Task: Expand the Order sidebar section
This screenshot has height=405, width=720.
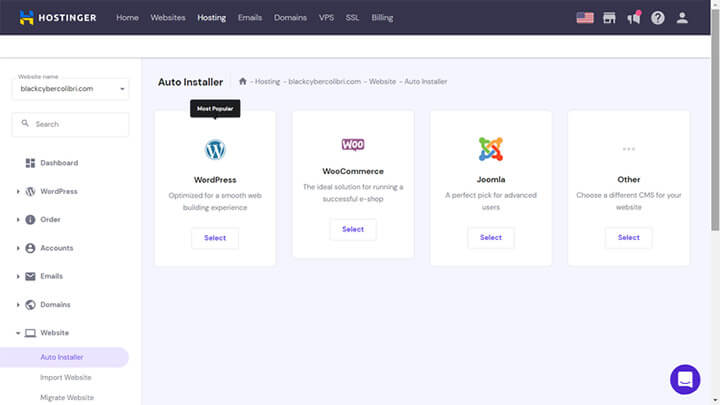Action: tap(18, 219)
